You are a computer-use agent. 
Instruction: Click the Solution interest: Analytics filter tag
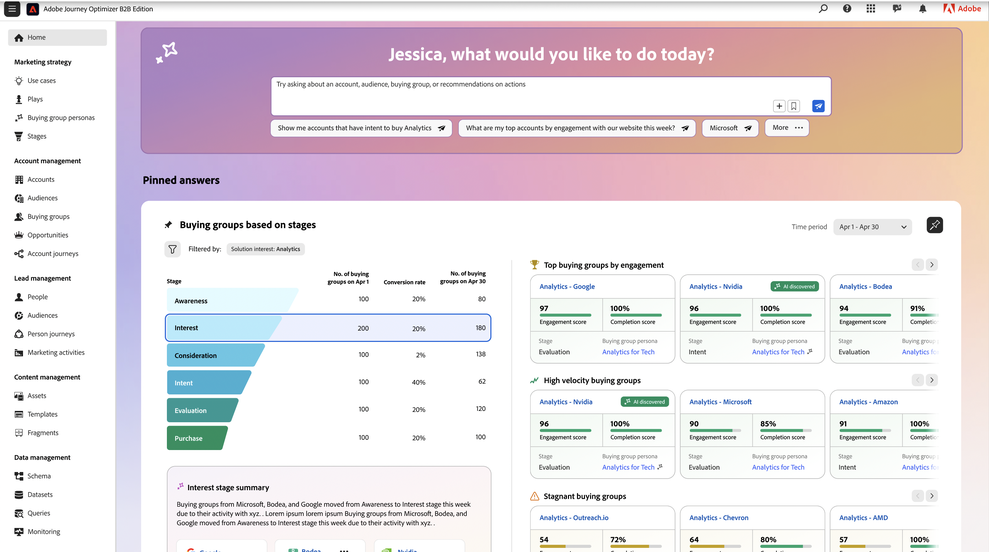266,249
